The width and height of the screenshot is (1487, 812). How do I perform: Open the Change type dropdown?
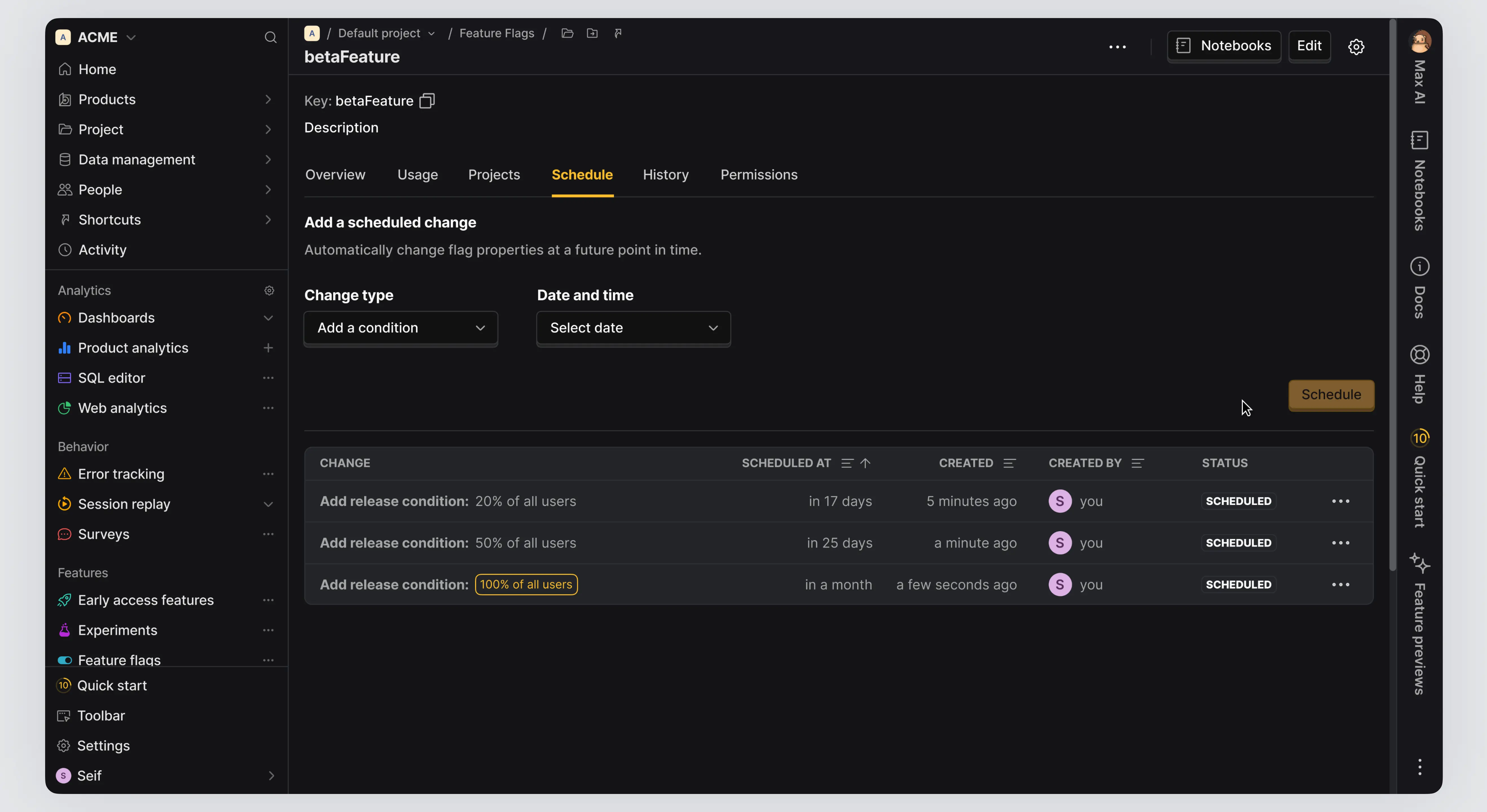401,328
